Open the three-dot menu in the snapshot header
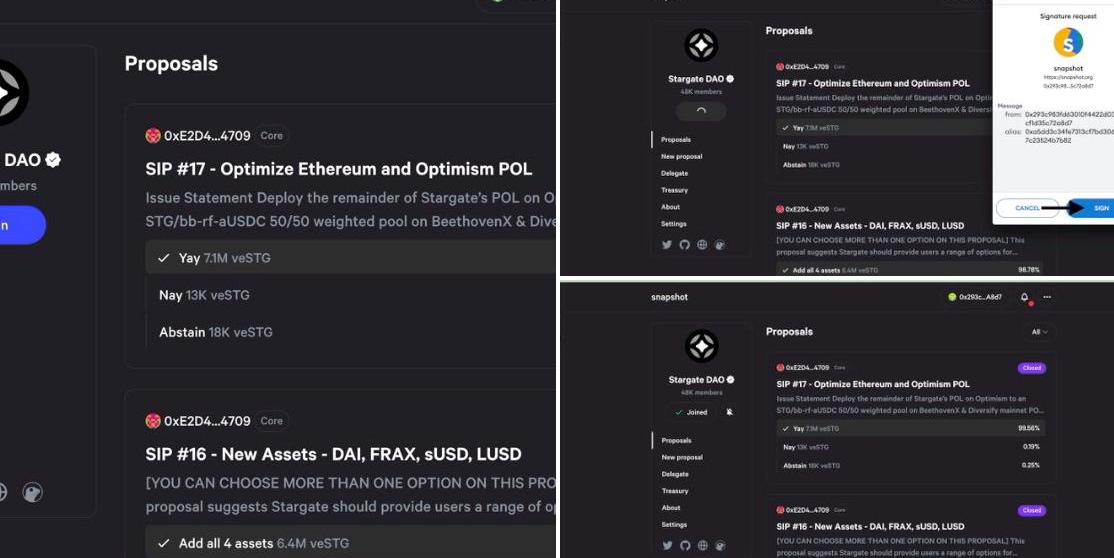The height and width of the screenshot is (558, 1114). tap(1047, 297)
